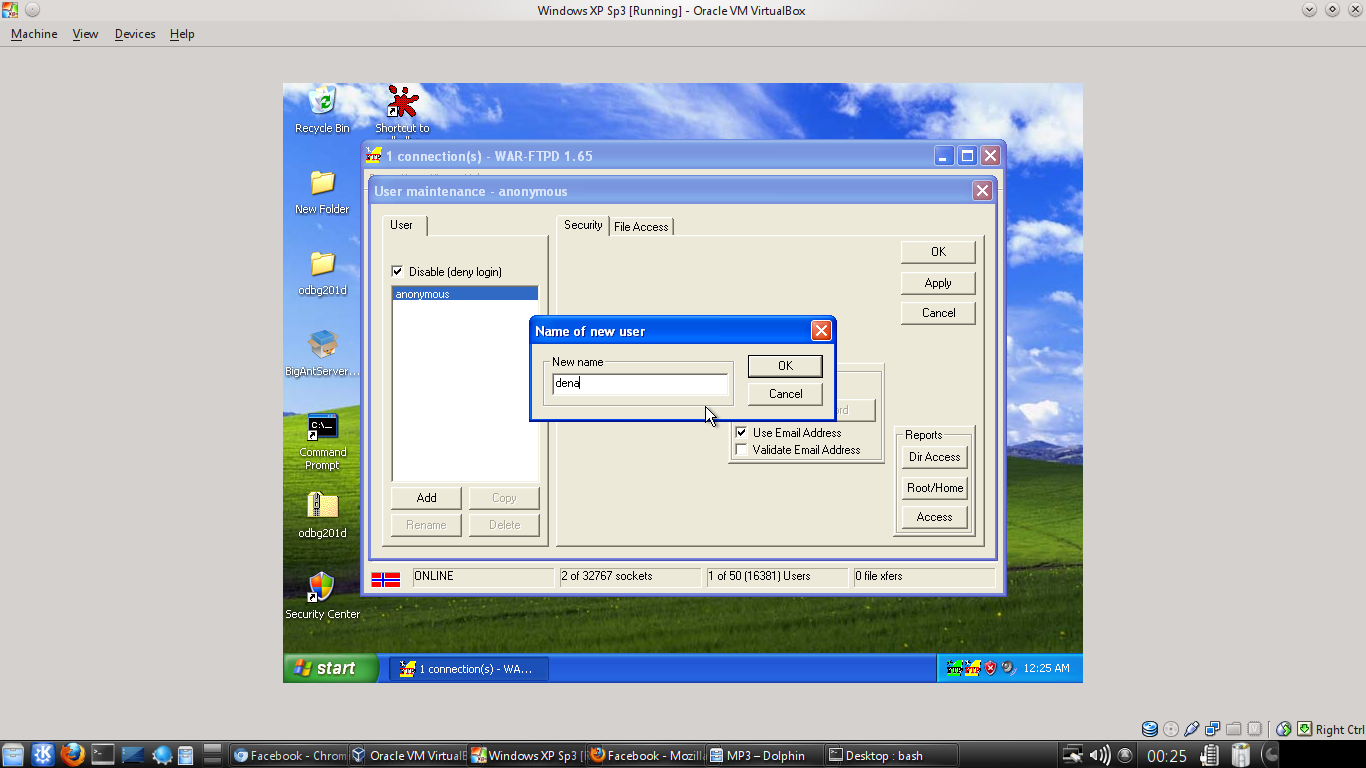Select the anonymous user in the list

[x=465, y=294]
